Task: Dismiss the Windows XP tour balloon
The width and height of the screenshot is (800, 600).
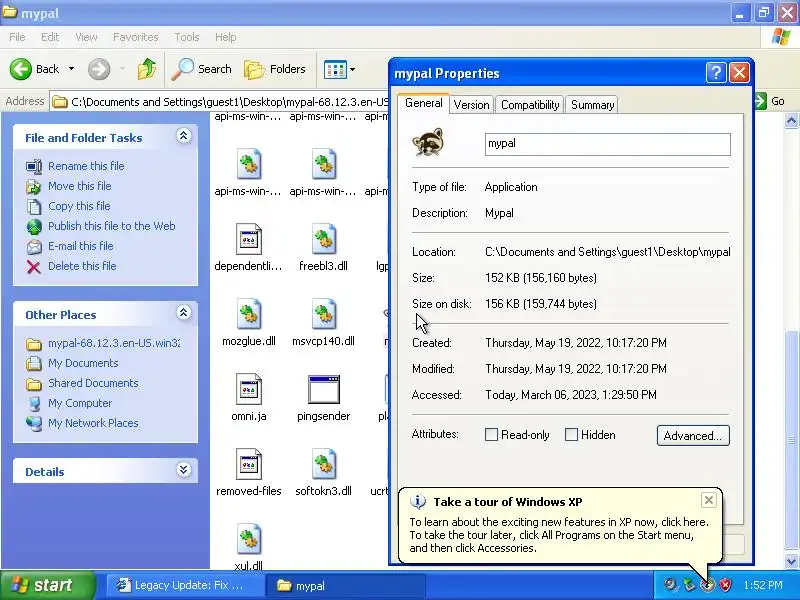Action: [x=709, y=500]
